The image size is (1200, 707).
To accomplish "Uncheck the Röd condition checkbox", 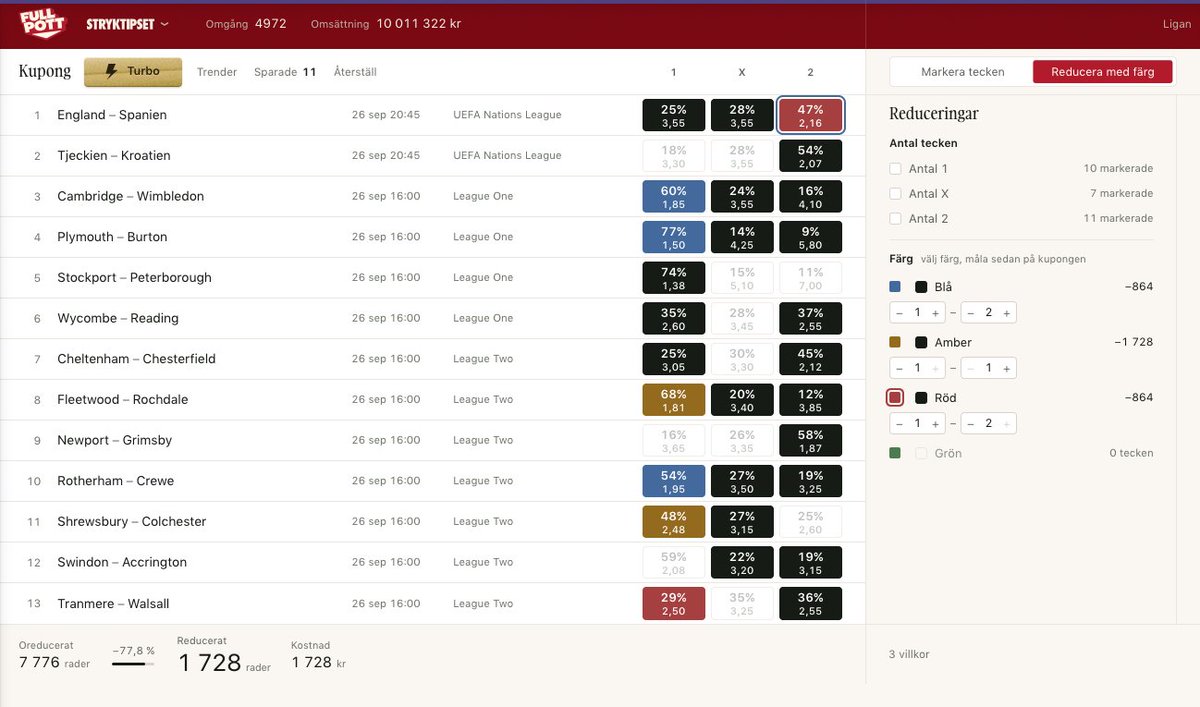I will click(921, 398).
